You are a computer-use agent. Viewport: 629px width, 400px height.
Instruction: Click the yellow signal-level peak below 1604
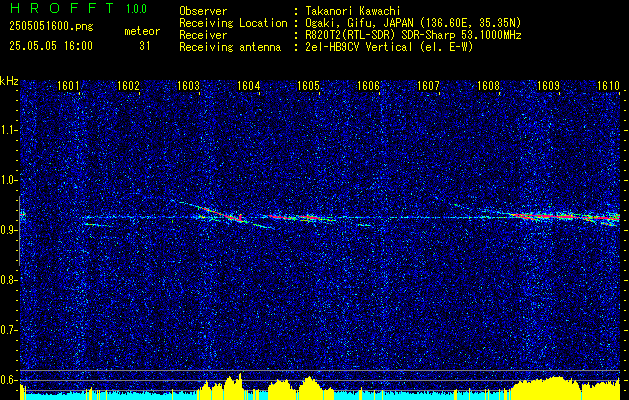coord(233,386)
